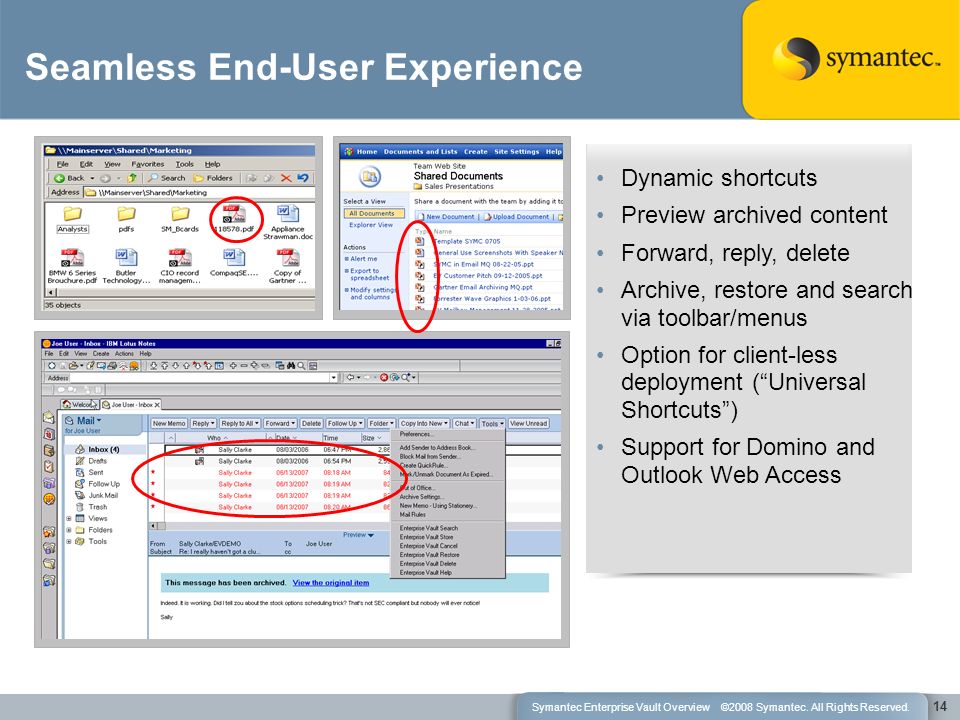Open the Trash folder in Lotus Notes

tap(91, 507)
